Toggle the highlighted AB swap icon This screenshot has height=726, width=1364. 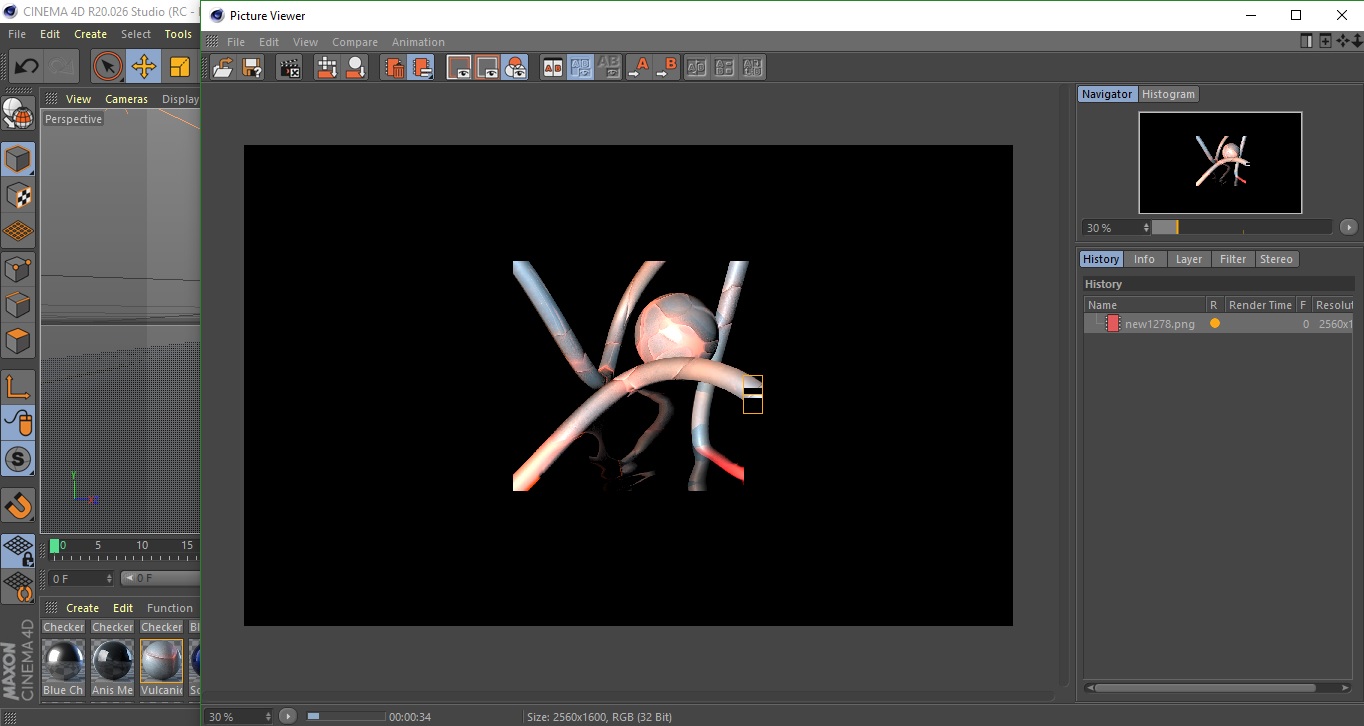[580, 68]
